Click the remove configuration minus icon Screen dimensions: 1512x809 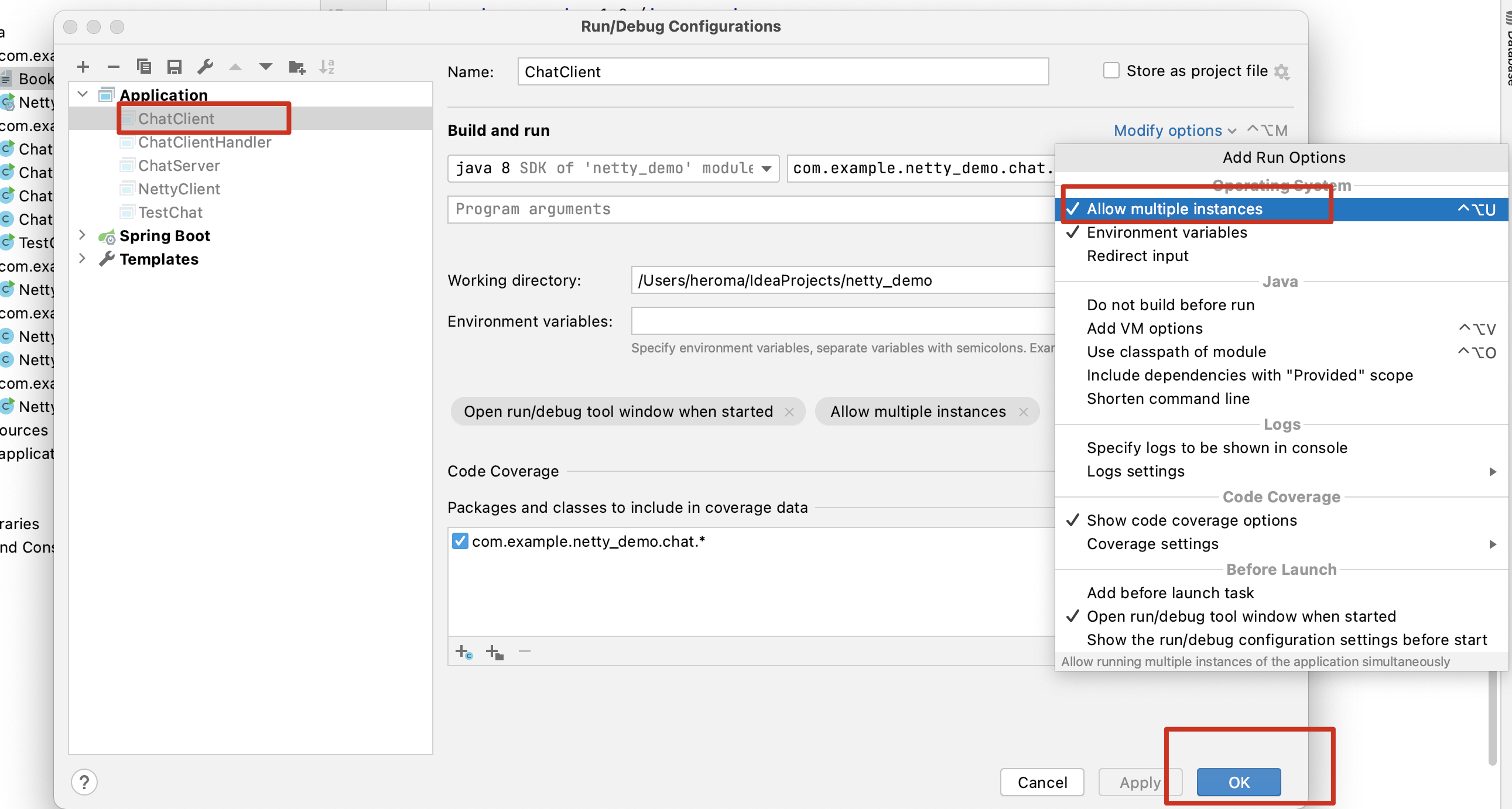coord(113,67)
